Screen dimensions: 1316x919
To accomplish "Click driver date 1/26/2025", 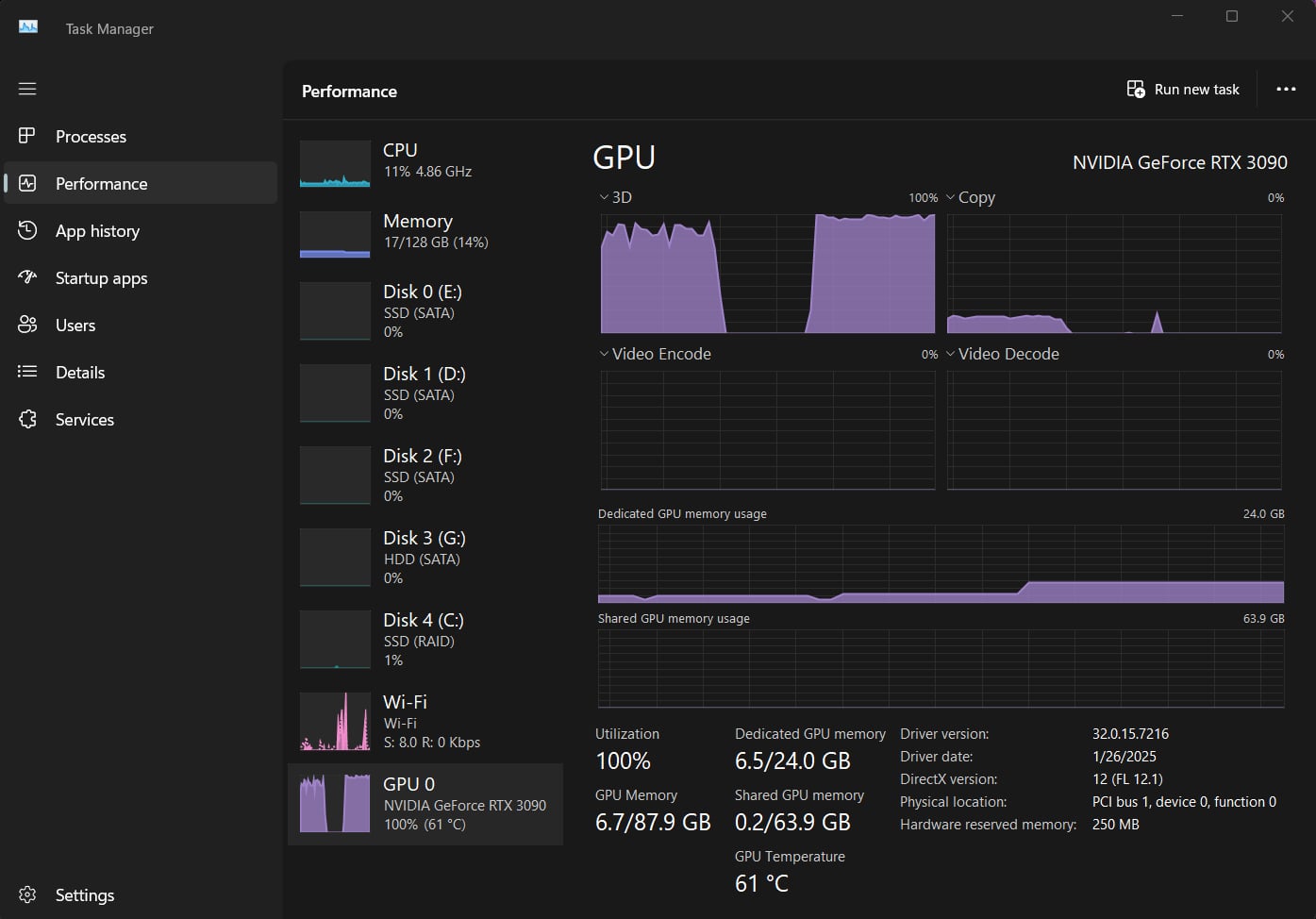I will [x=1124, y=756].
